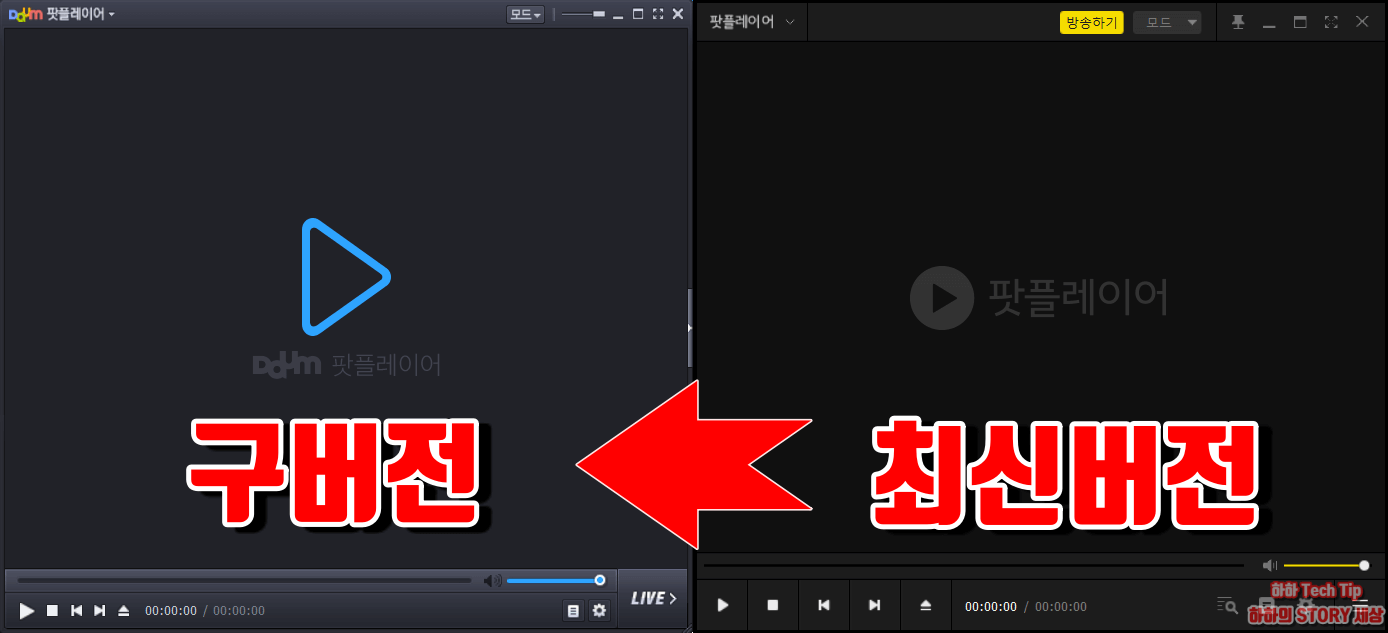Open the LIVE panel in old version

653,598
